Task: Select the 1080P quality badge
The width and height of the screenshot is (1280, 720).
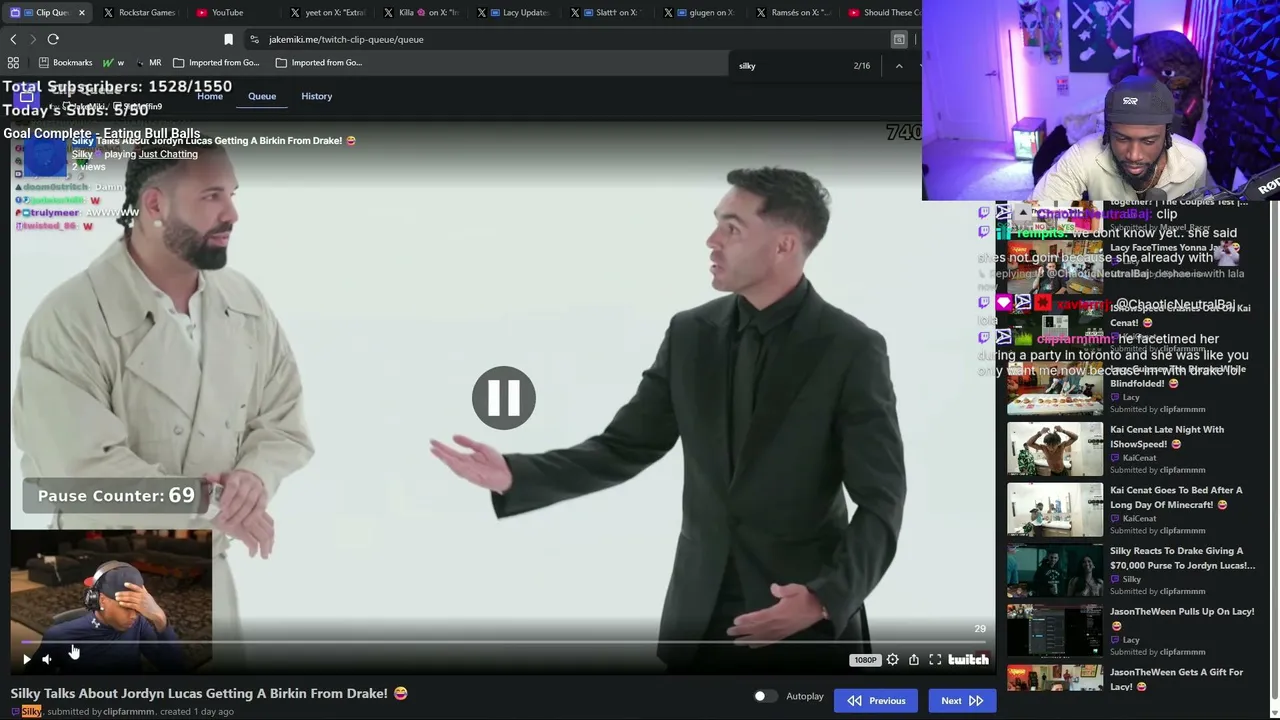Action: coord(865,660)
